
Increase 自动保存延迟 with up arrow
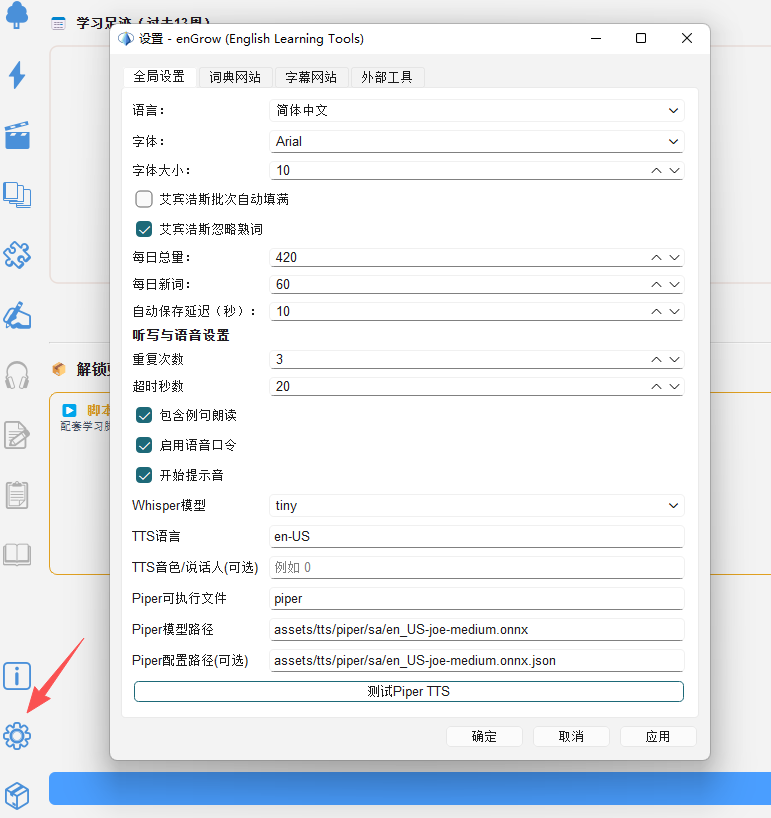point(656,312)
